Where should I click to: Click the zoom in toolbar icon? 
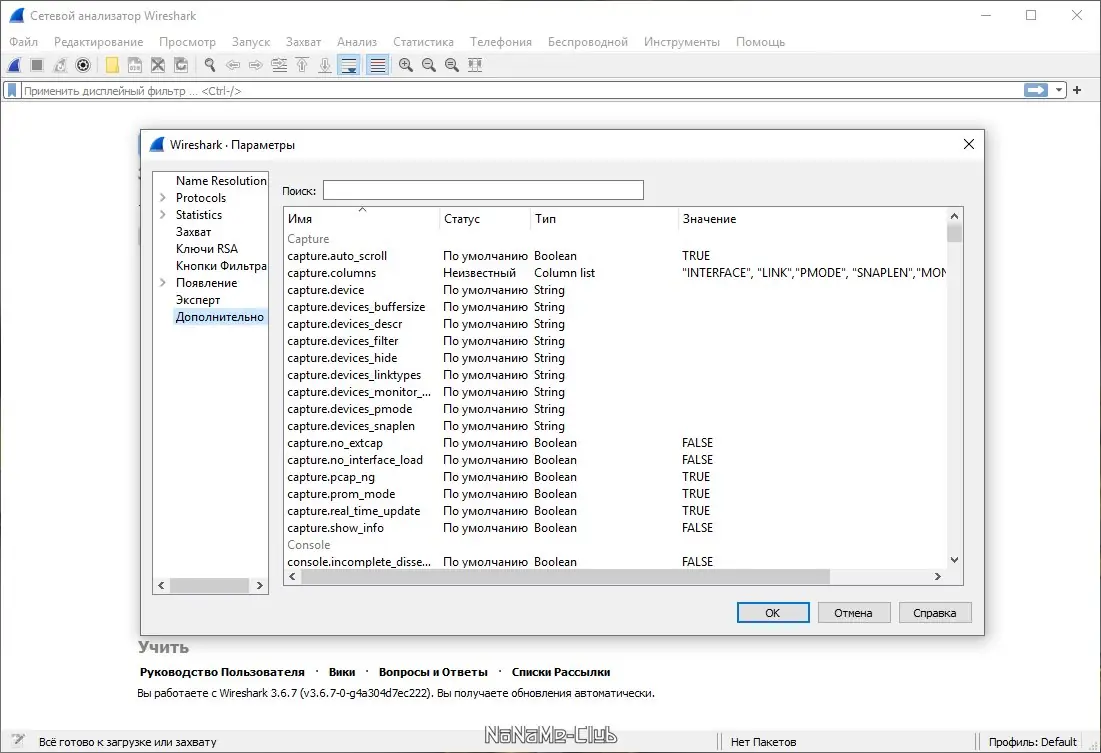406,65
